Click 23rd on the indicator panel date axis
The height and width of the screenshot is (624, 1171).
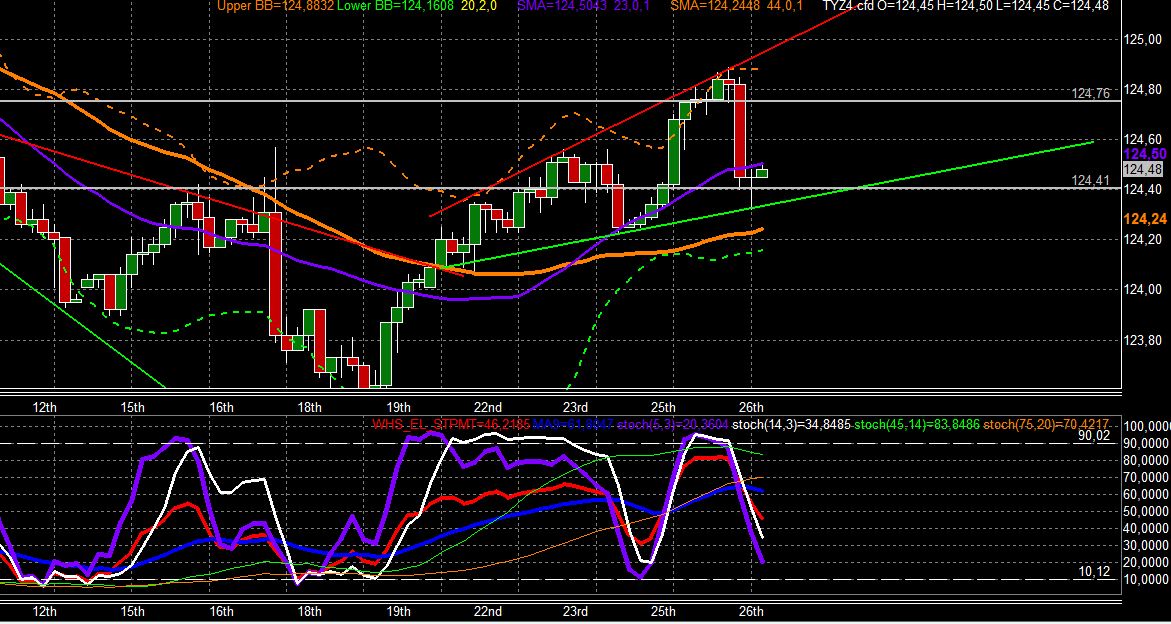click(575, 611)
